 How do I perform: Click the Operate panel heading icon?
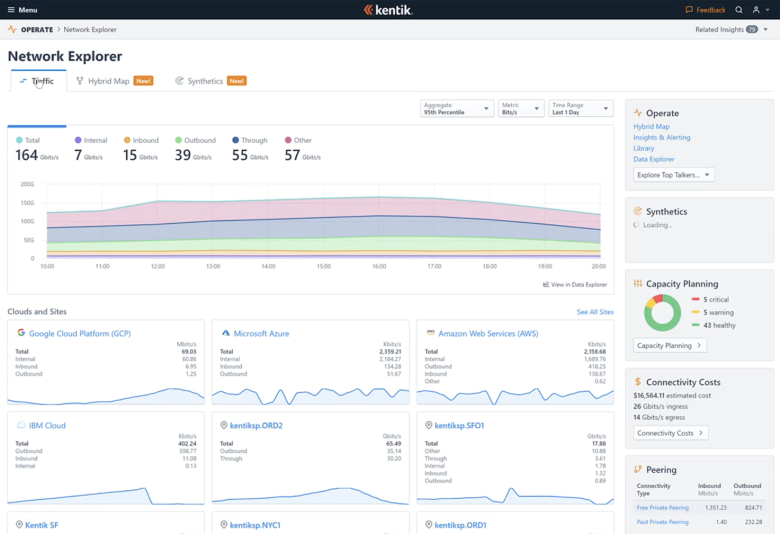[x=638, y=113]
